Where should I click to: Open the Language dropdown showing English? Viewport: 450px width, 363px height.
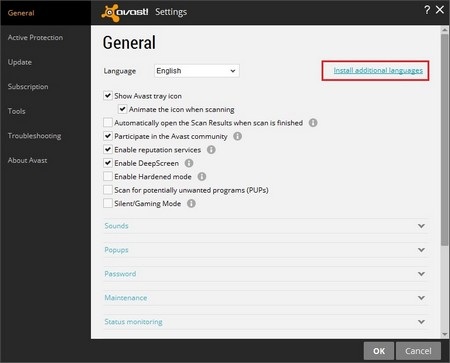coord(197,71)
